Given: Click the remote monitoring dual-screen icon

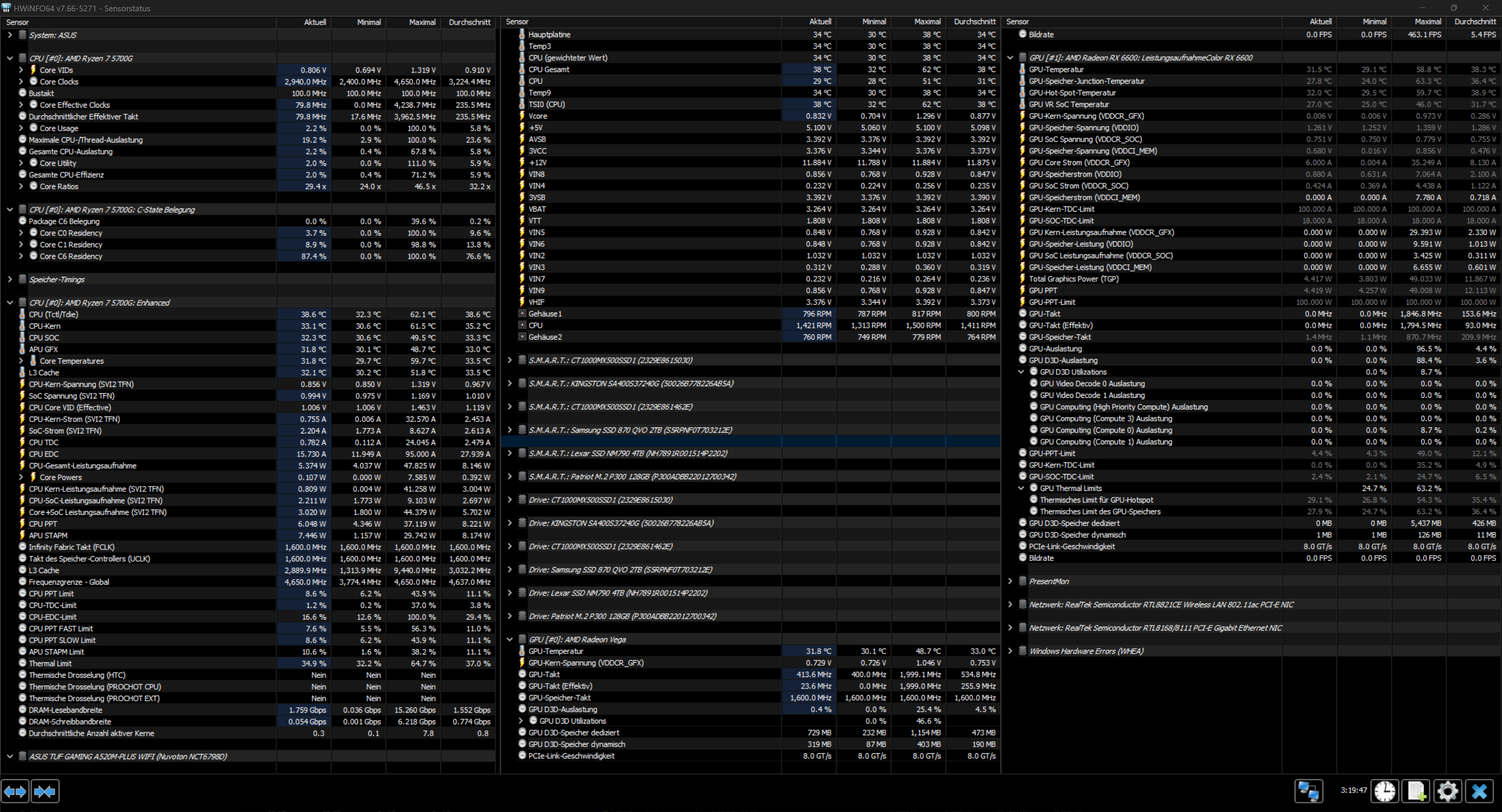Looking at the screenshot, I should 1309,791.
